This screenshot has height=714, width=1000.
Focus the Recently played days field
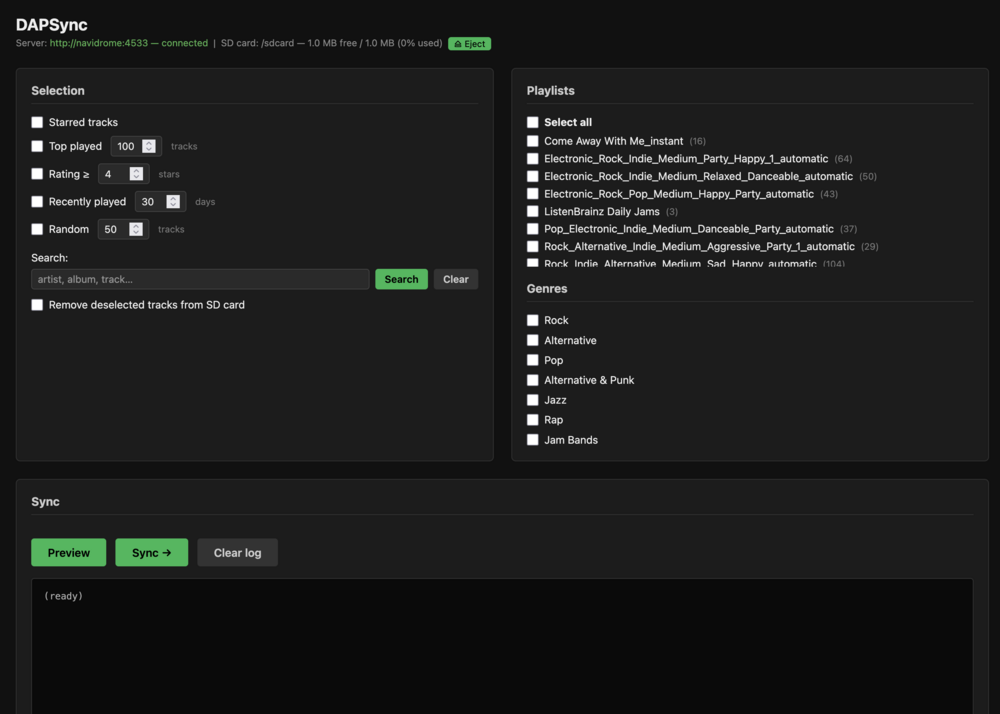160,201
